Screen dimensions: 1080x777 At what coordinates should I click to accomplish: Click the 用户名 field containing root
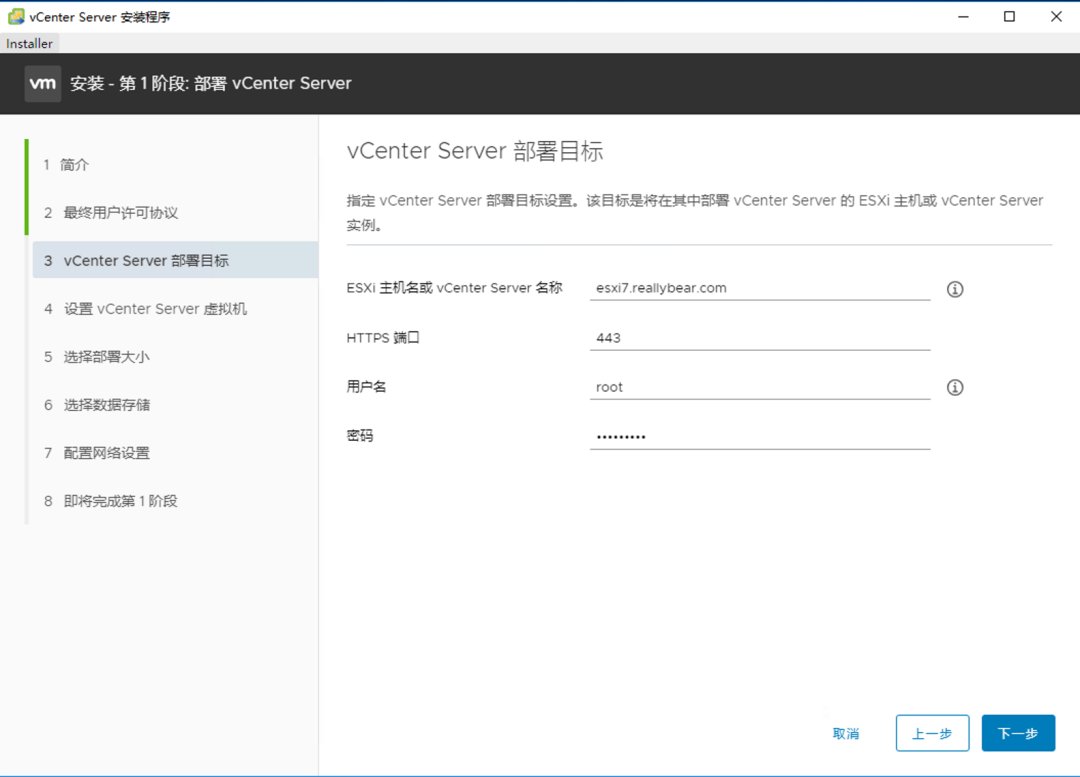coord(760,387)
